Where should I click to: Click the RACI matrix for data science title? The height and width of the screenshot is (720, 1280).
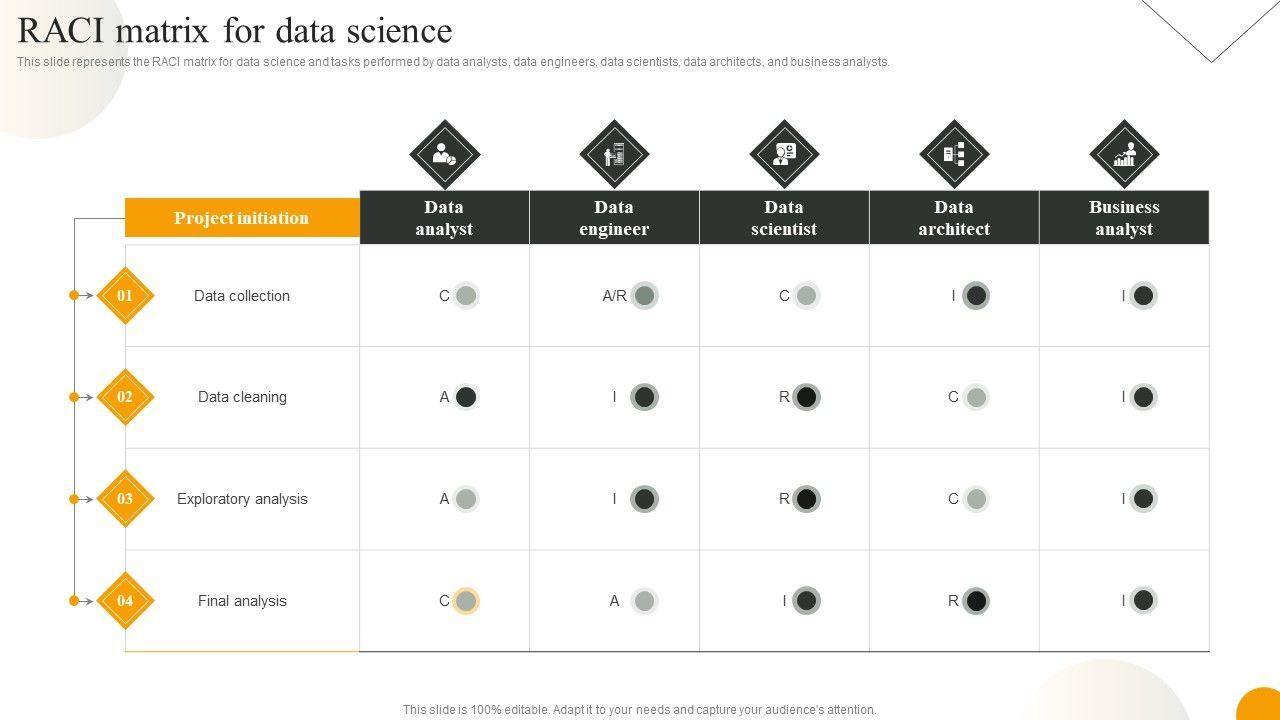(x=235, y=31)
